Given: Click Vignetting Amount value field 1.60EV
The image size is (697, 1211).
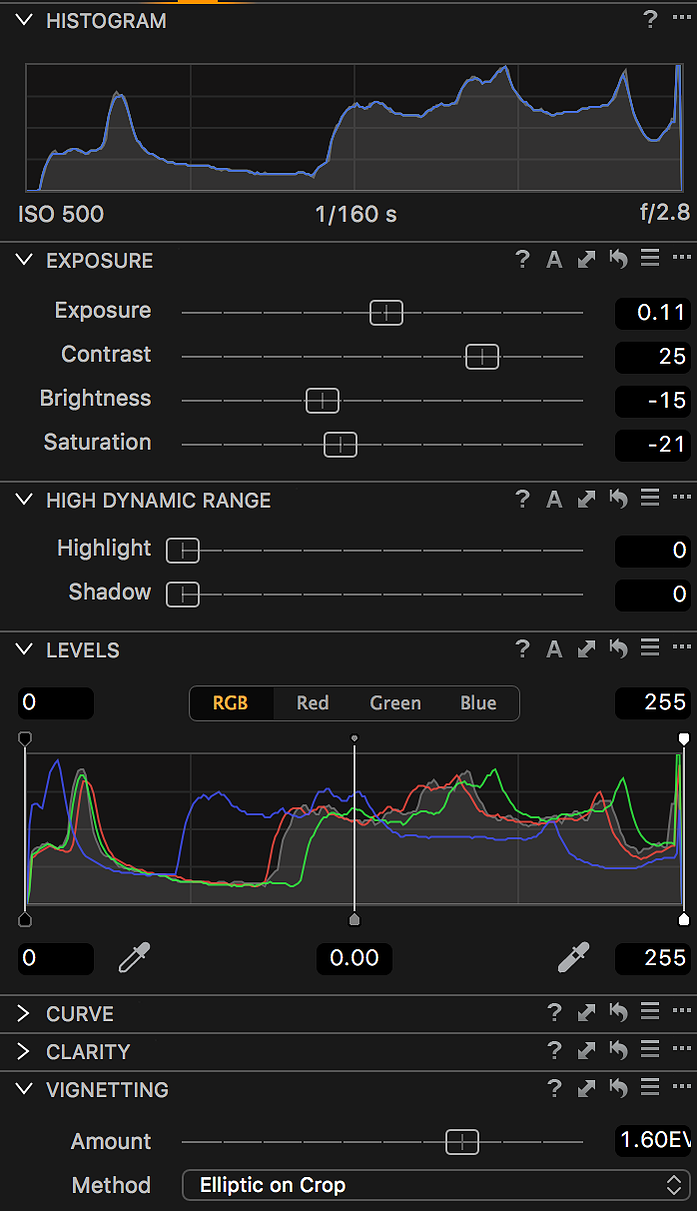Looking at the screenshot, I should pyautogui.click(x=652, y=1141).
